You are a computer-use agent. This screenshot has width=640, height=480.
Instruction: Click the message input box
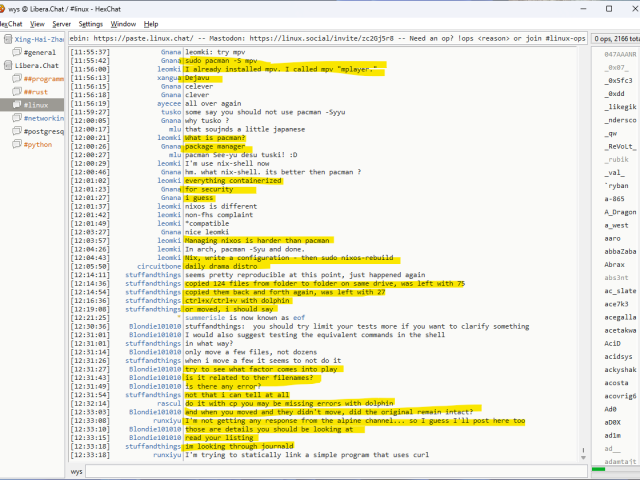(x=330, y=470)
